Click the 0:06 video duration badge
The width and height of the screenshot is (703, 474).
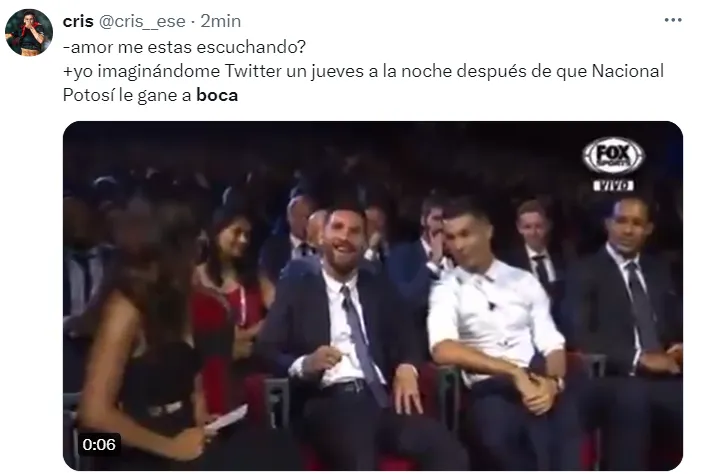tap(99, 444)
